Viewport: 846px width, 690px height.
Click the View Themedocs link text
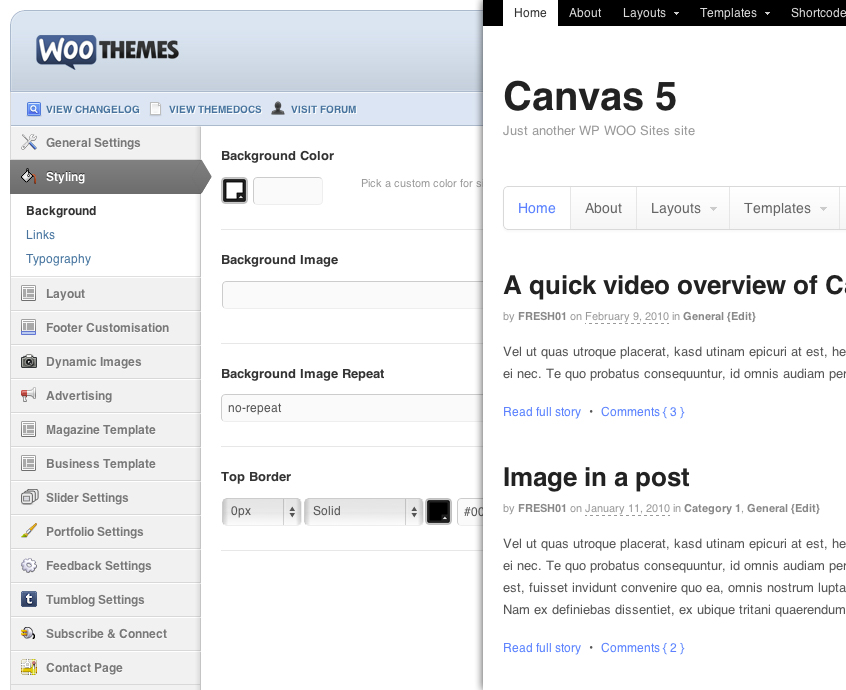pyautogui.click(x=215, y=110)
